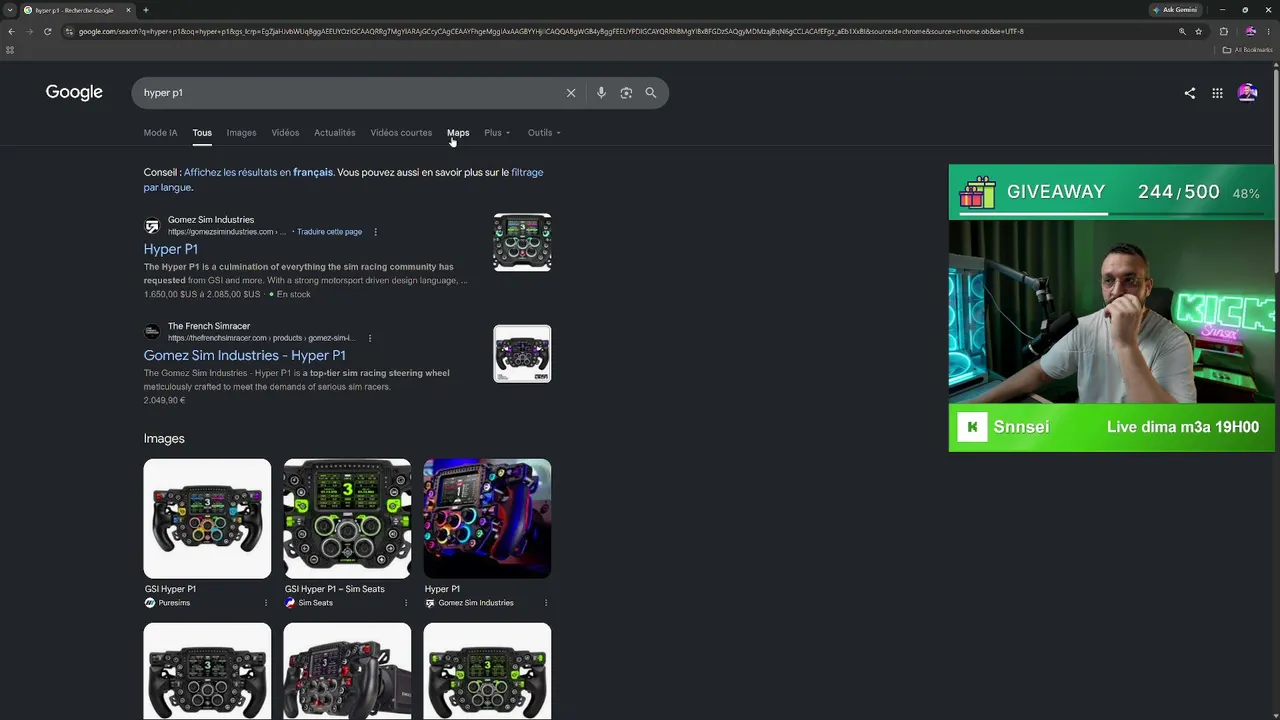Open the All Bookmarks folder
This screenshot has height=720, width=1280.
pos(1248,50)
